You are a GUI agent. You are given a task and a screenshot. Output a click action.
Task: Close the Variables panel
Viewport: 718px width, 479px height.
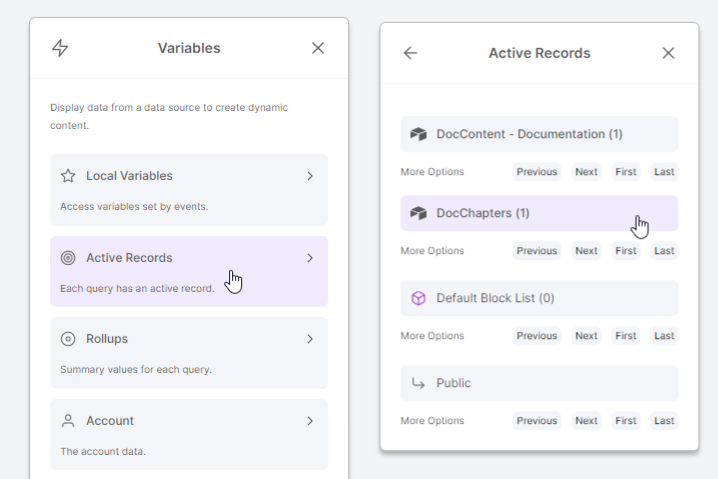[318, 48]
